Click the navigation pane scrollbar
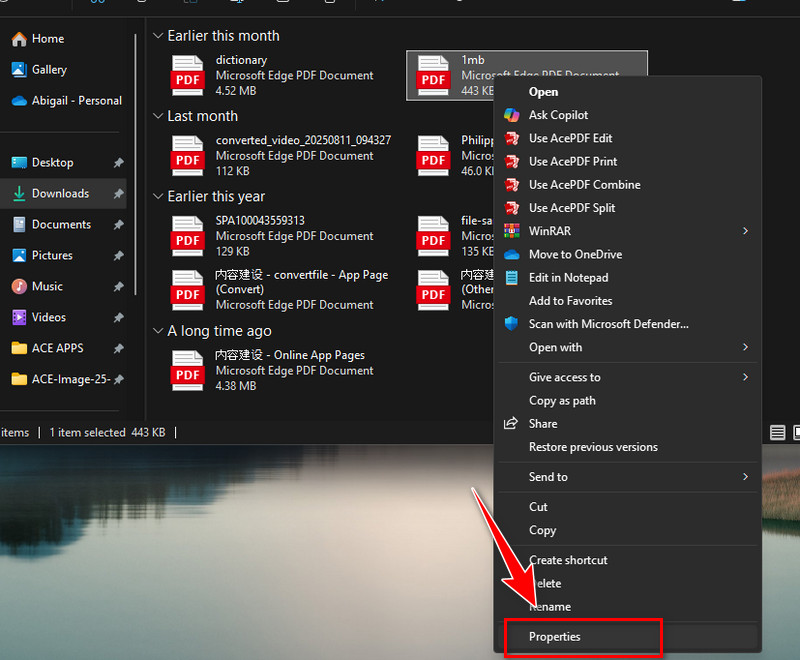The width and height of the screenshot is (800, 660). coord(135,164)
